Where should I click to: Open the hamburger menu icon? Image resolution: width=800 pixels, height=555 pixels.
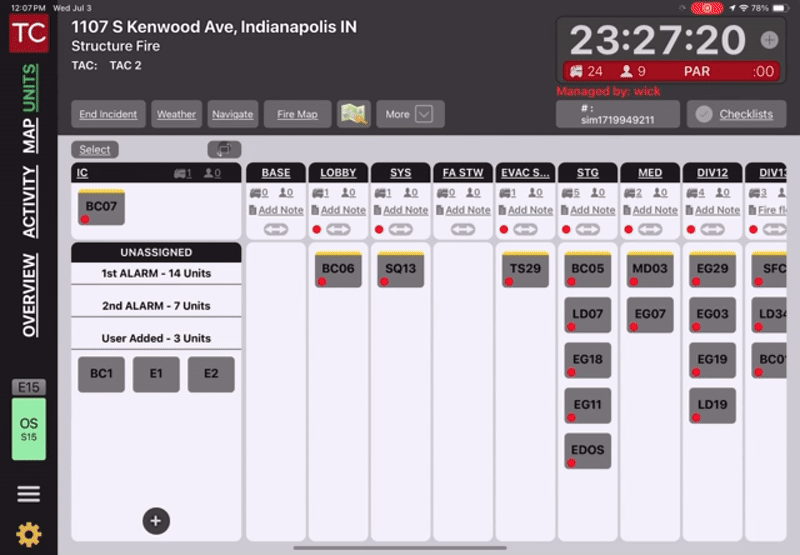coord(29,494)
